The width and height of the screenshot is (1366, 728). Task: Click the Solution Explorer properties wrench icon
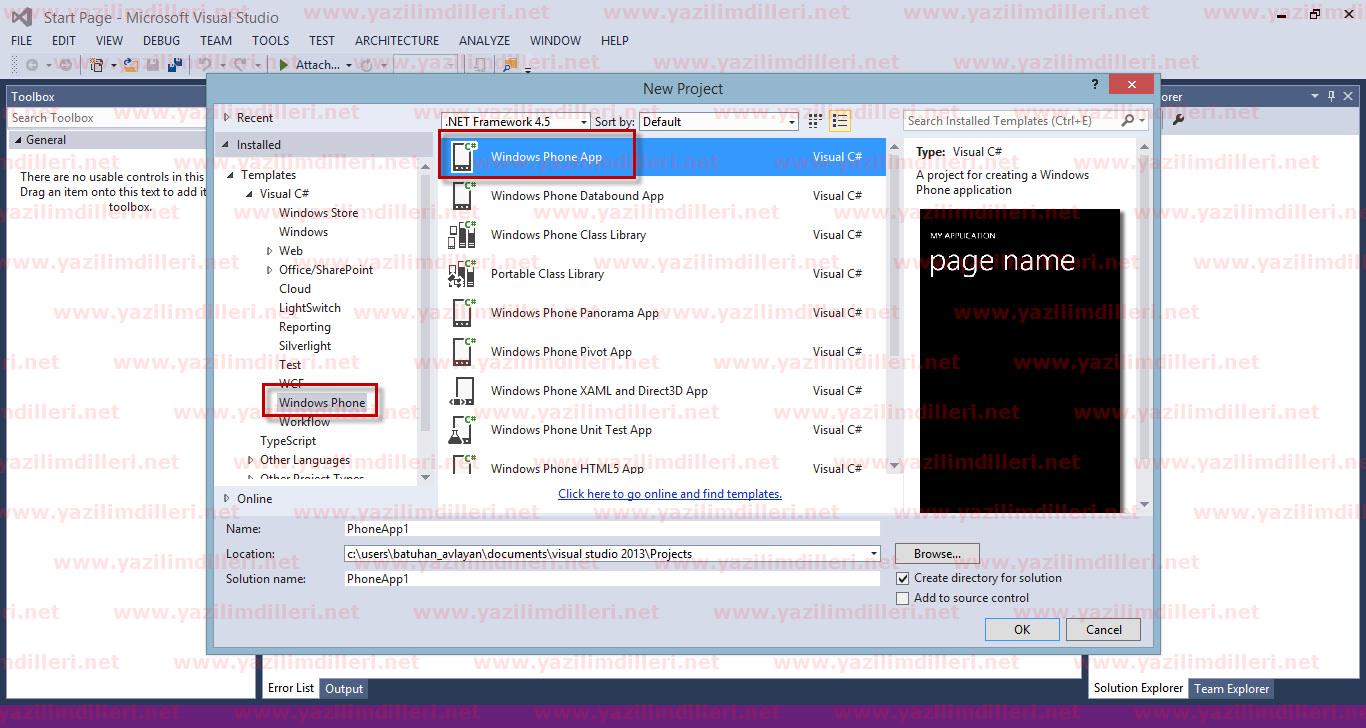coord(1178,118)
